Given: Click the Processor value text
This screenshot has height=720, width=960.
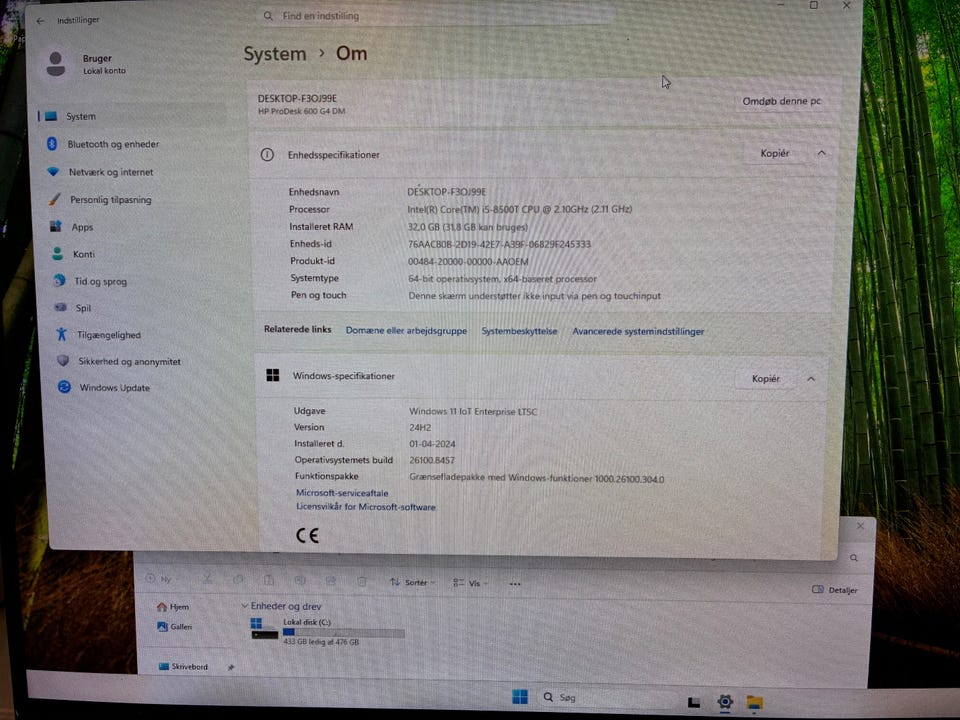Looking at the screenshot, I should [519, 209].
